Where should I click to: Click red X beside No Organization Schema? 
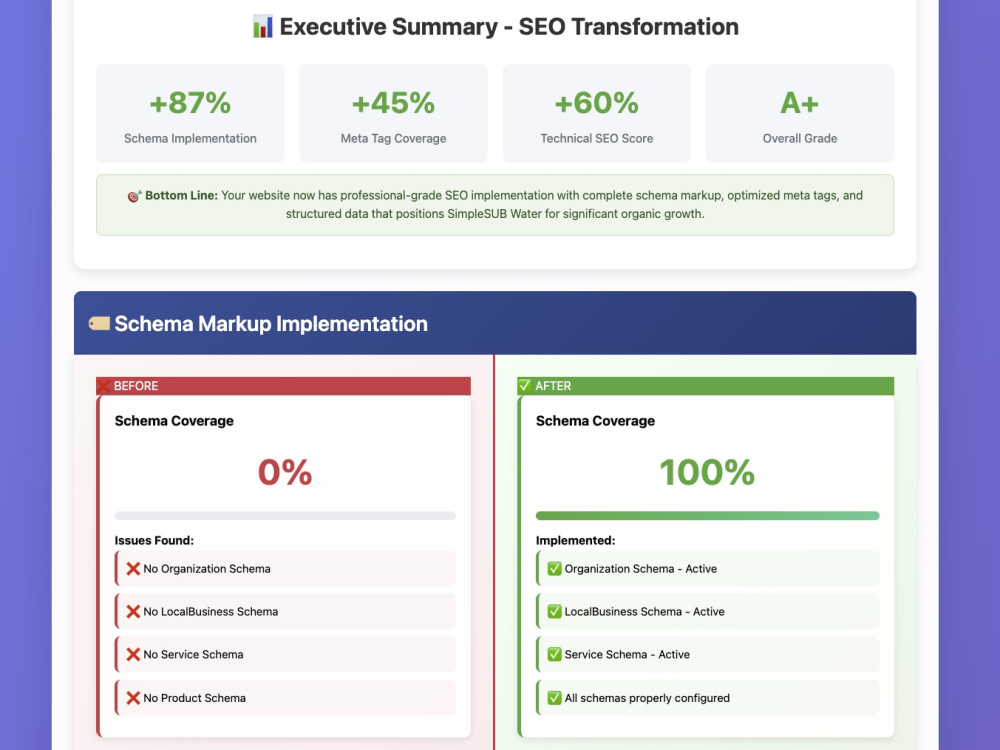tap(133, 569)
